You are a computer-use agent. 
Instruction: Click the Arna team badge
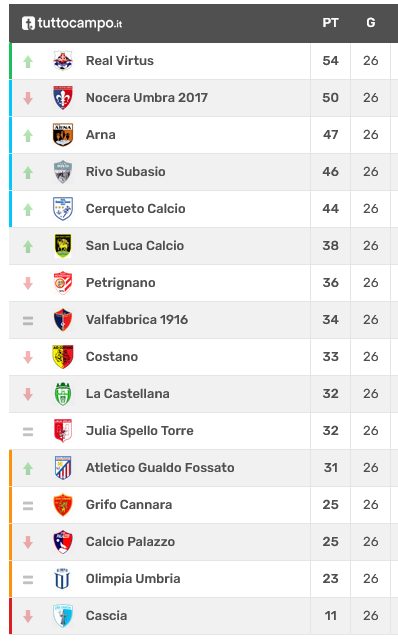point(63,135)
